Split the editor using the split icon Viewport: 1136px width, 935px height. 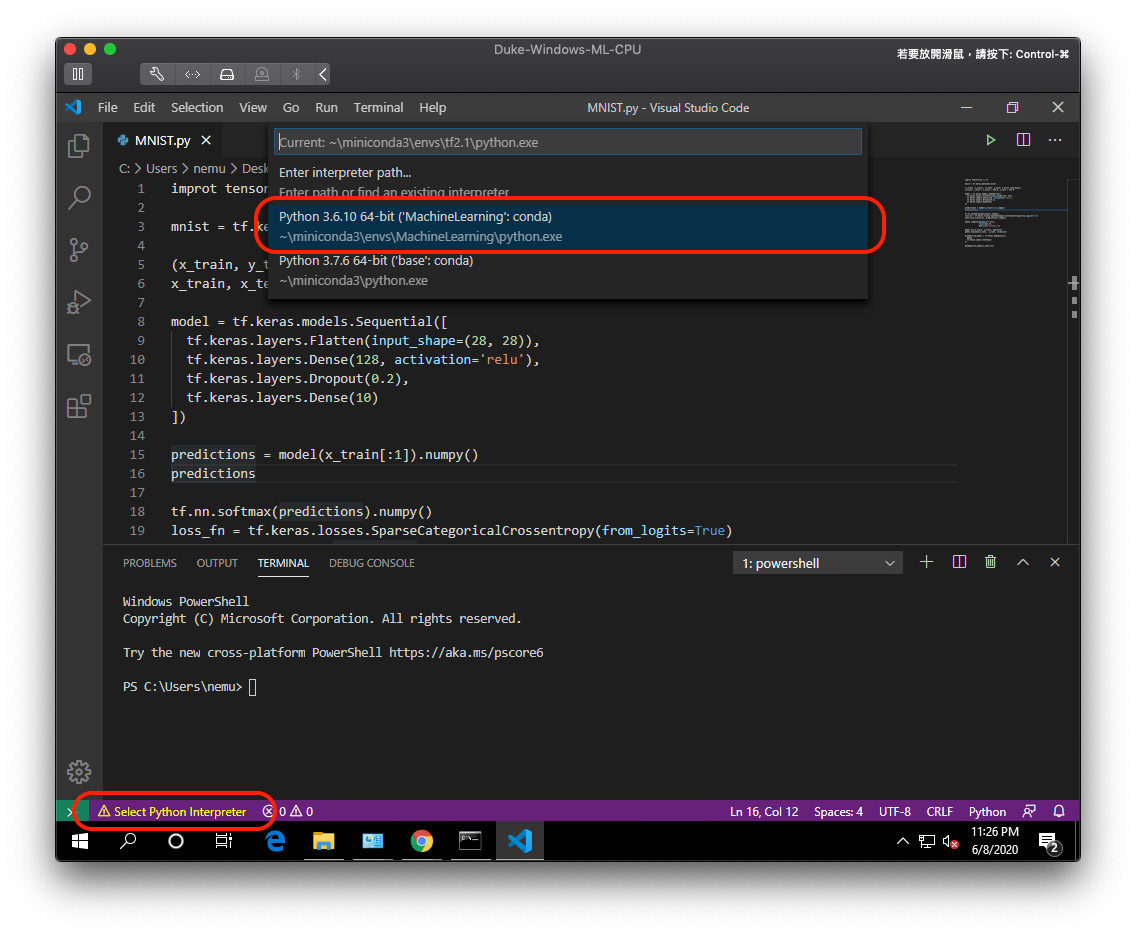(x=1022, y=140)
